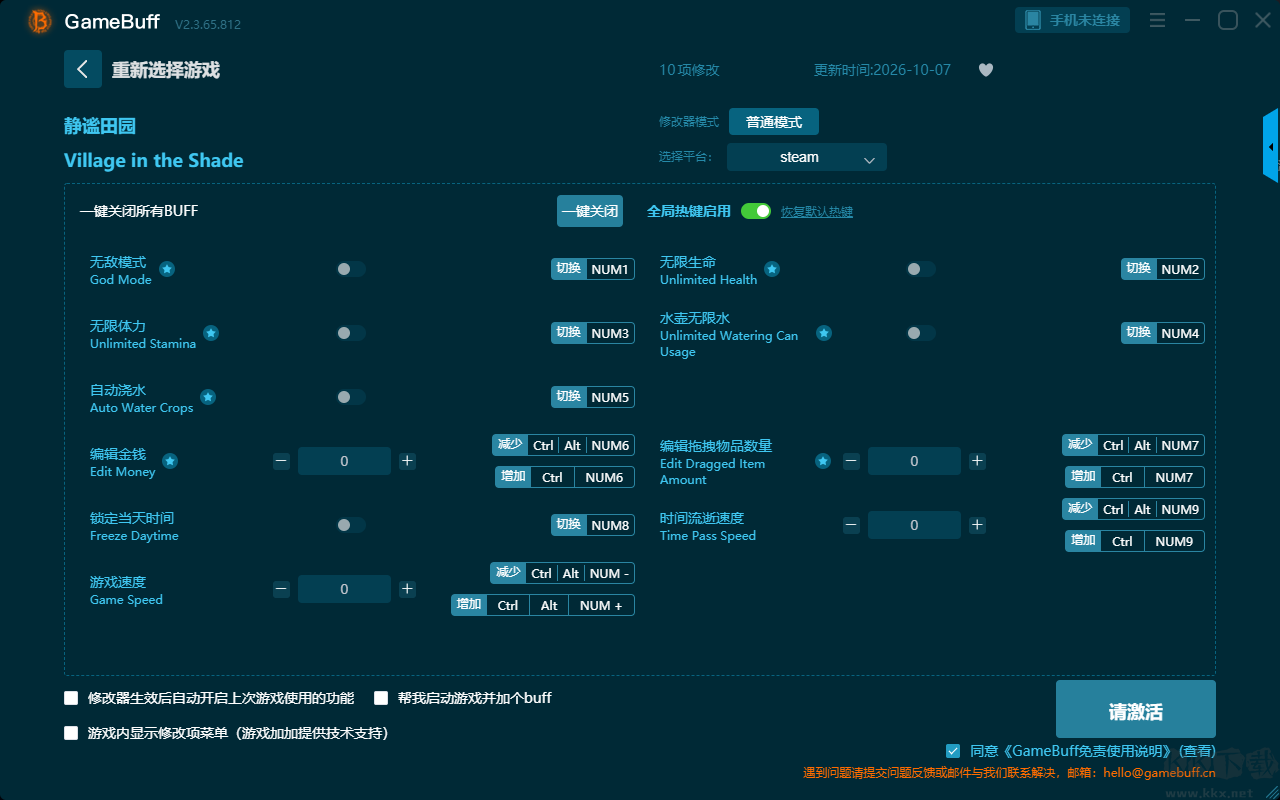Click the phone not connected button

(1073, 20)
